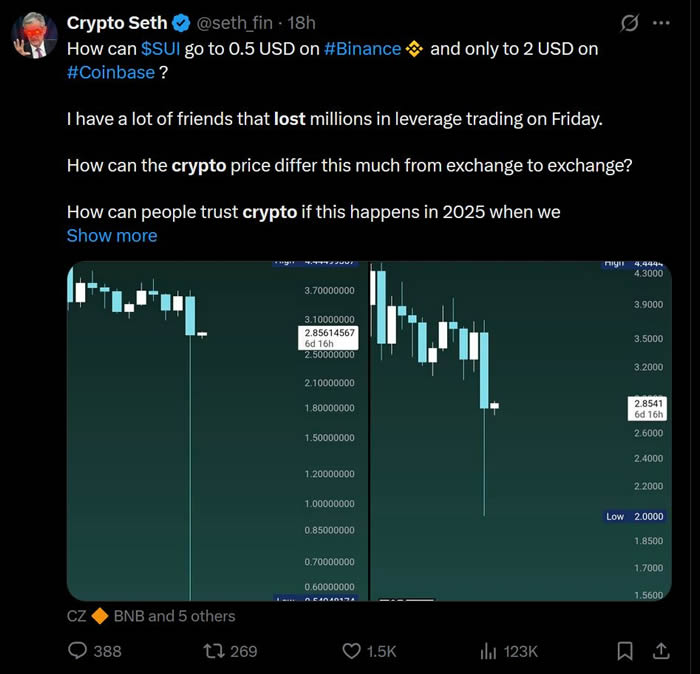Open the left Binance chart image
Image resolution: width=700 pixels, height=674 pixels.
coord(216,430)
